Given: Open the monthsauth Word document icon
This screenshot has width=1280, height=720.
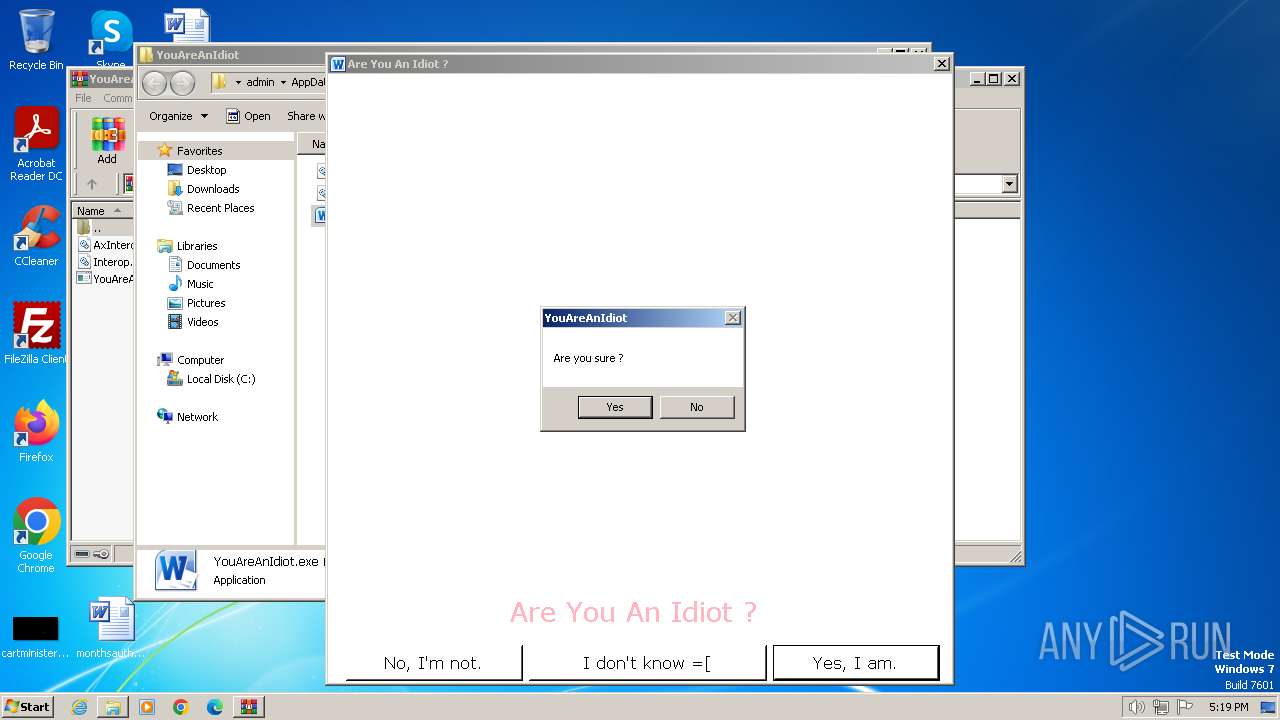Looking at the screenshot, I should click(x=110, y=628).
